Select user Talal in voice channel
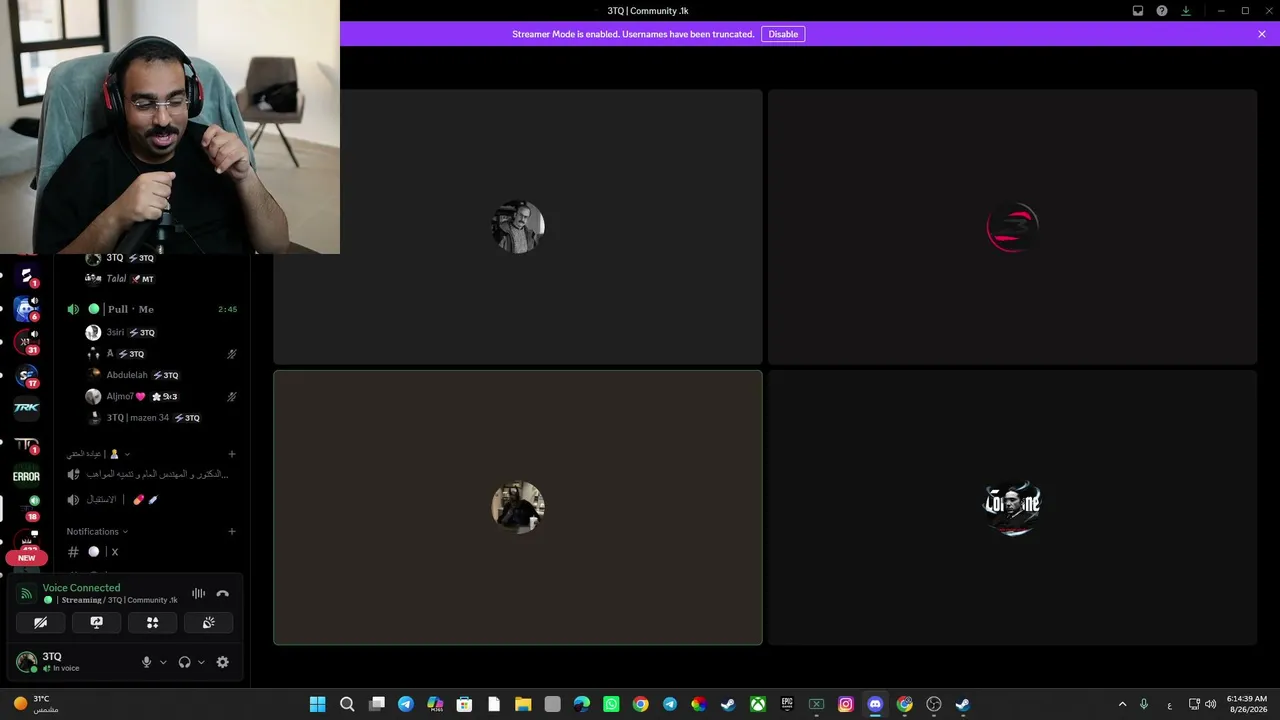 pyautogui.click(x=160, y=279)
